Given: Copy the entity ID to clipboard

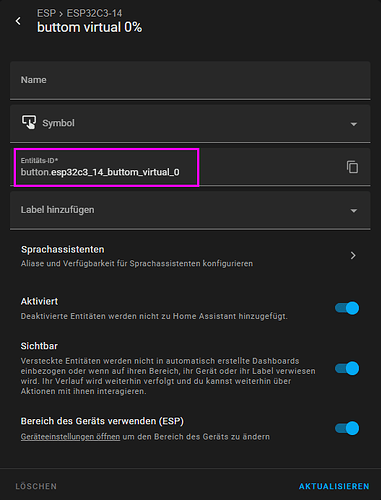Looking at the screenshot, I should [x=352, y=167].
